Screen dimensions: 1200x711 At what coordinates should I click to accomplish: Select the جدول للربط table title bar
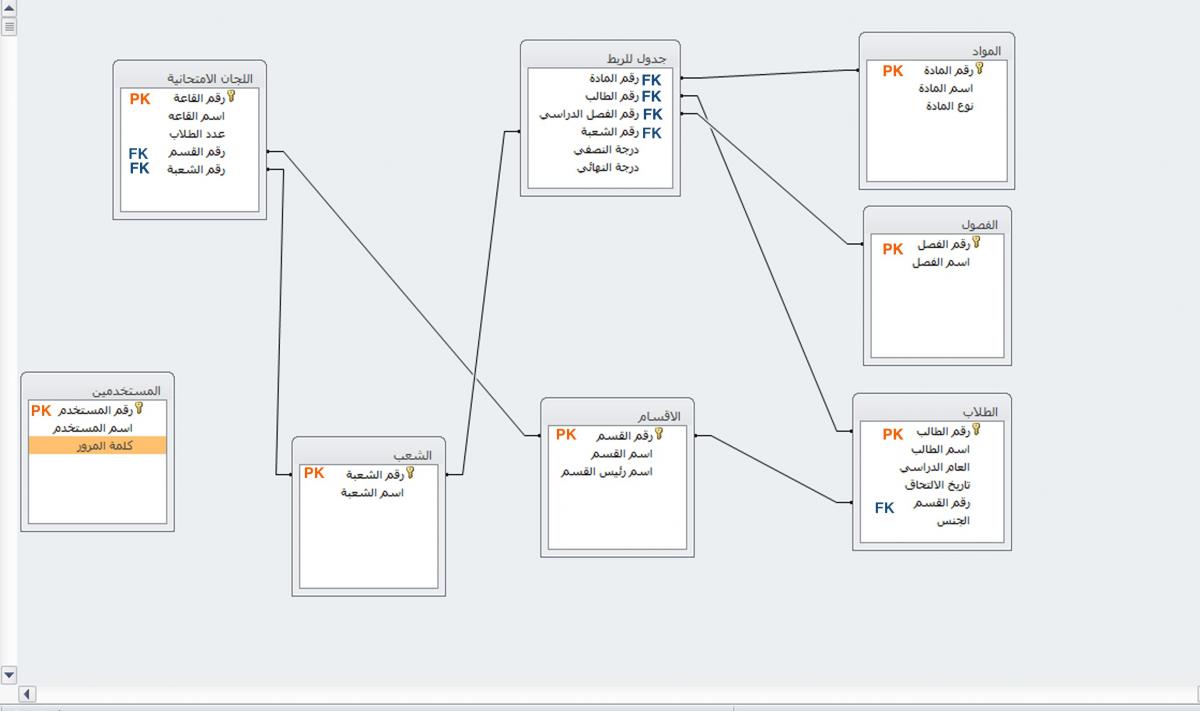(600, 58)
